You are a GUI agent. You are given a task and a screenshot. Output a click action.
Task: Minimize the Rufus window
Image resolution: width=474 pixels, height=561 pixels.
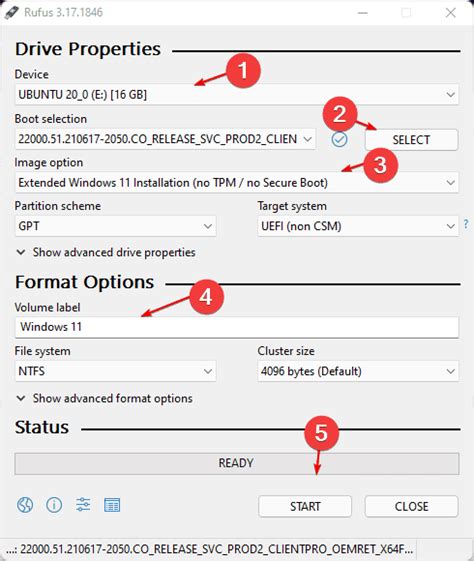pos(363,13)
